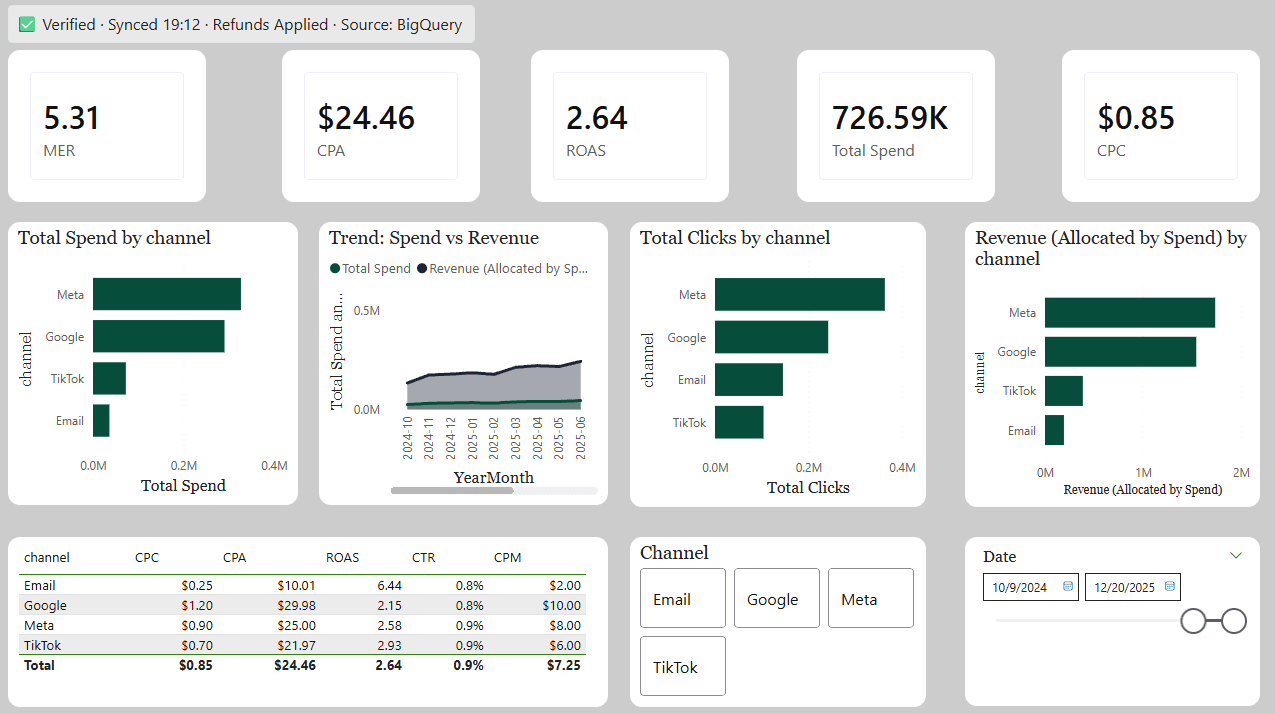The height and width of the screenshot is (714, 1275).
Task: Select Email bar in Total Clicks chart
Action: click(748, 380)
